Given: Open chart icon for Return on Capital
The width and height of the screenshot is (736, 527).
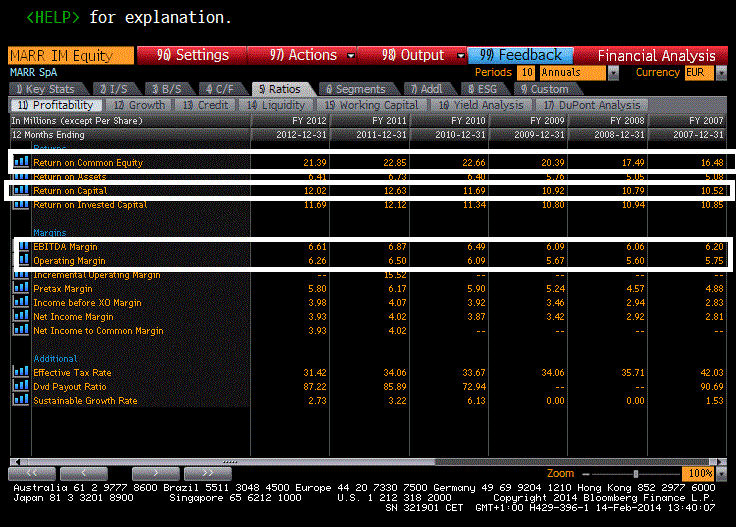Looking at the screenshot, I should 21,190.
